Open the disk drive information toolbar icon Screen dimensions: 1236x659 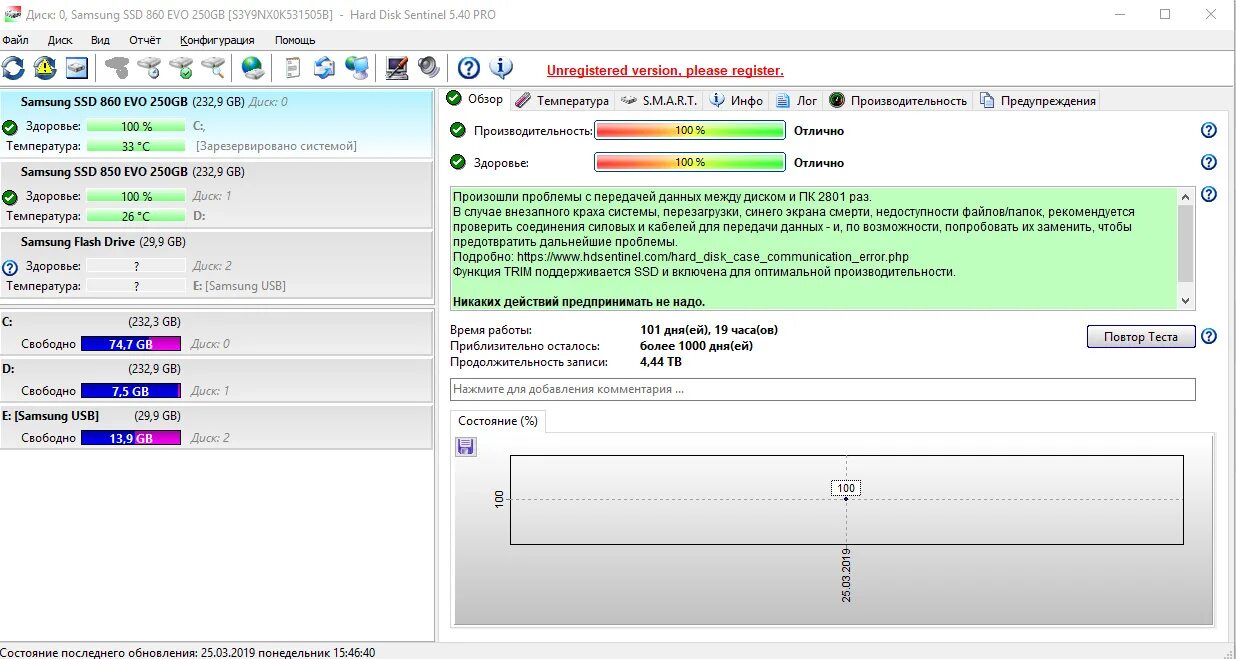77,68
